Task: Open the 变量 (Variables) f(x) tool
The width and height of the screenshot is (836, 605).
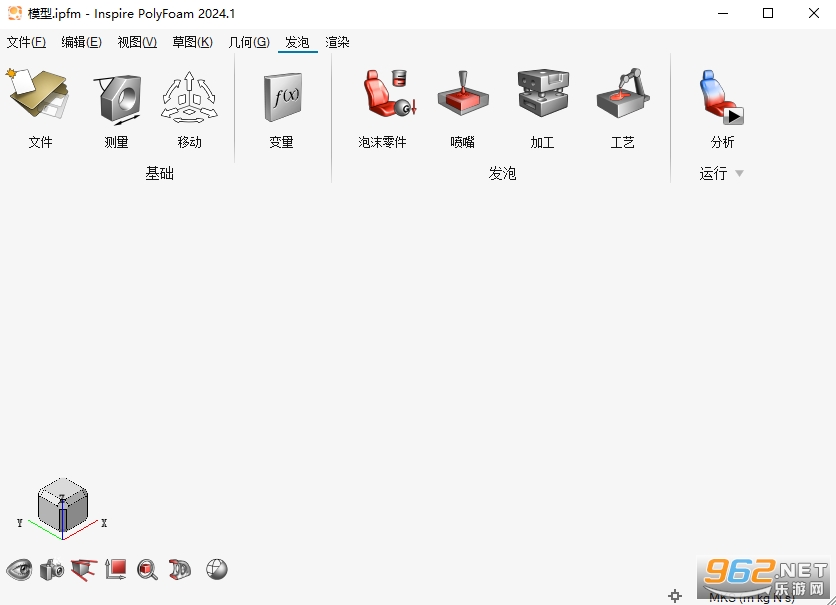Action: click(283, 97)
